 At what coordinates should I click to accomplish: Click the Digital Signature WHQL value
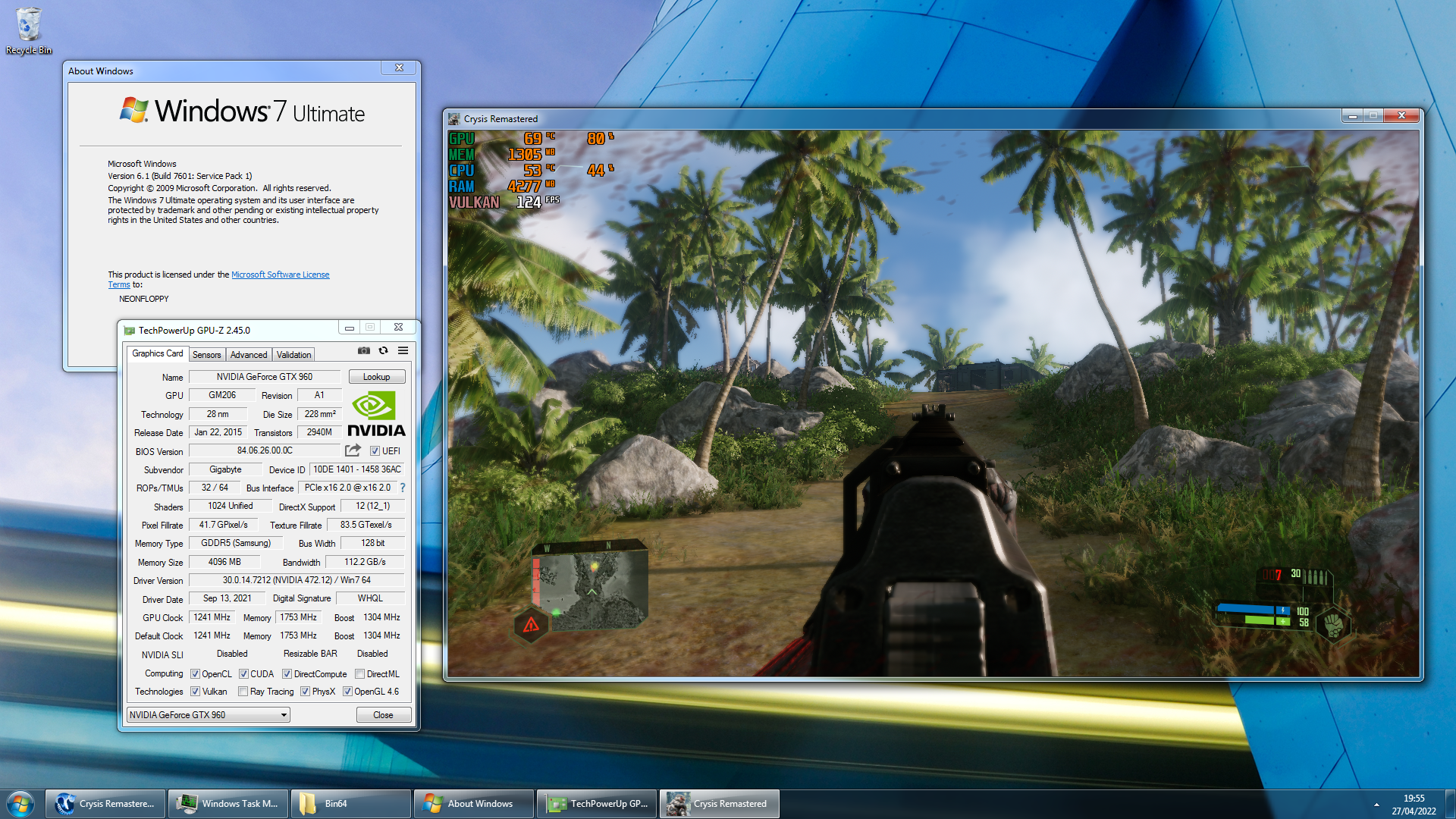[x=371, y=598]
